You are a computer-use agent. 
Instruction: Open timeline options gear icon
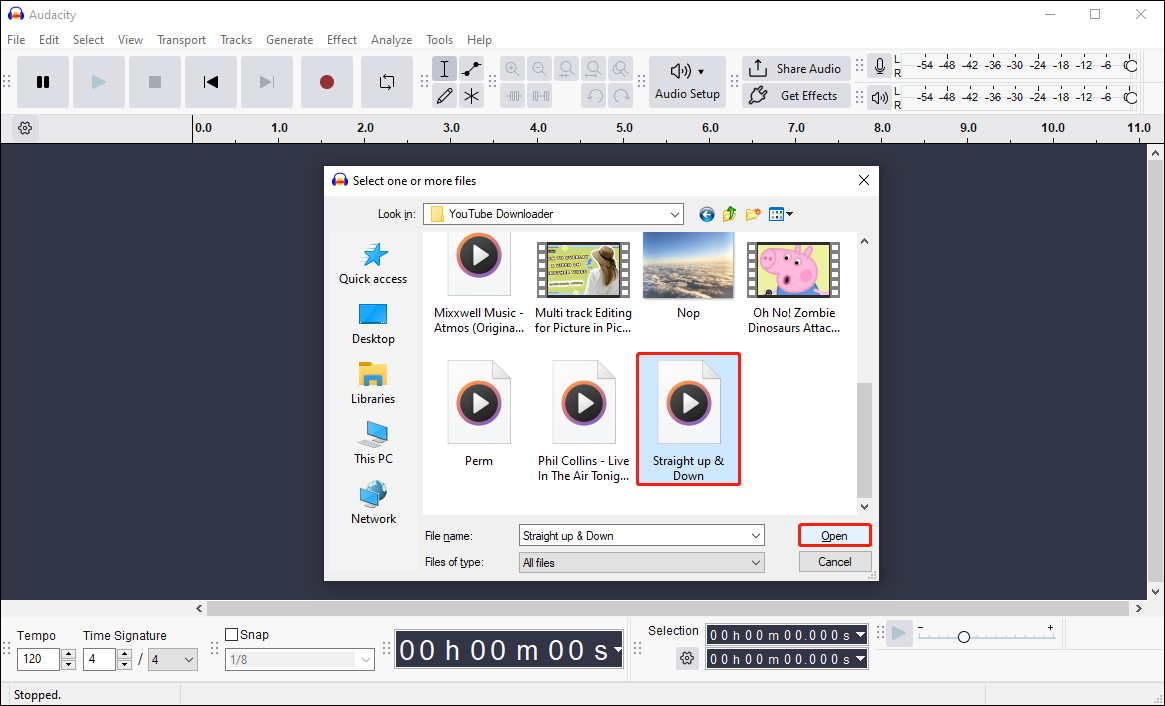25,128
